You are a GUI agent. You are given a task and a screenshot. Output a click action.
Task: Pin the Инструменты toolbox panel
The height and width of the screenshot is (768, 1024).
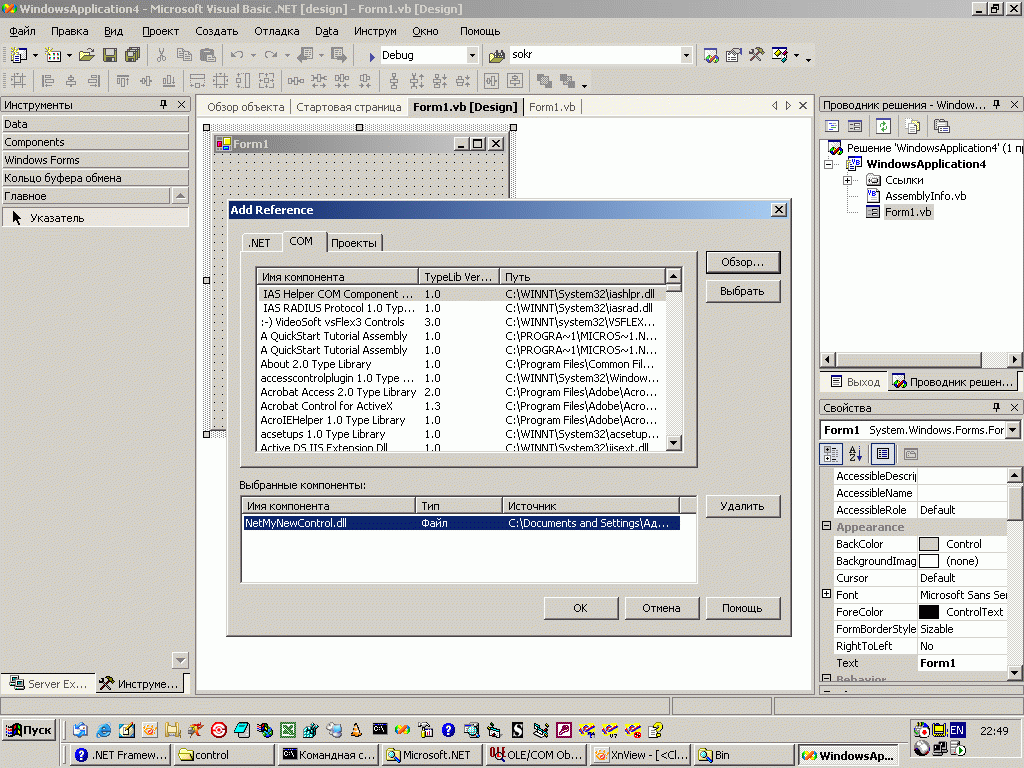pos(163,104)
